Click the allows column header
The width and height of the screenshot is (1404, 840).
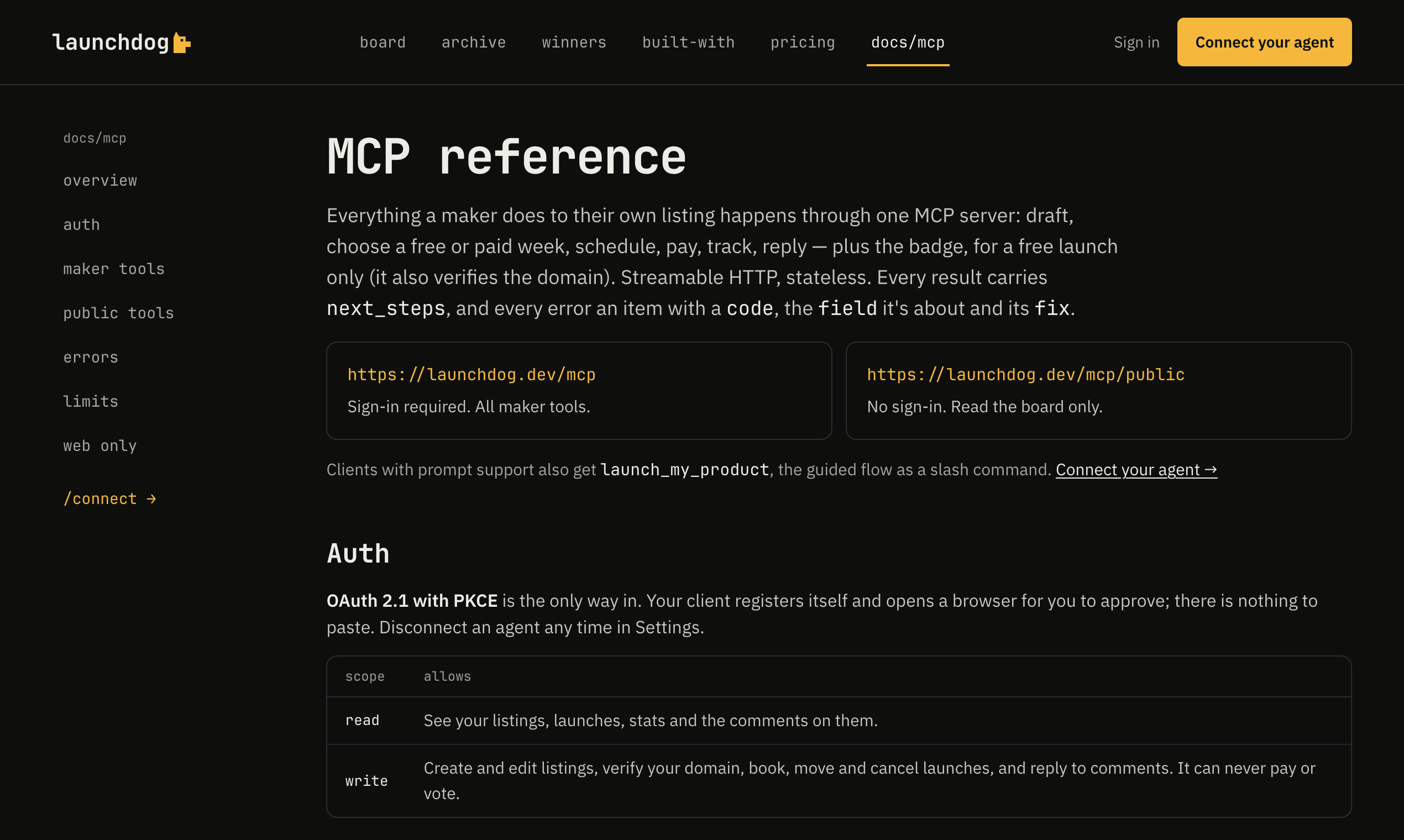447,676
